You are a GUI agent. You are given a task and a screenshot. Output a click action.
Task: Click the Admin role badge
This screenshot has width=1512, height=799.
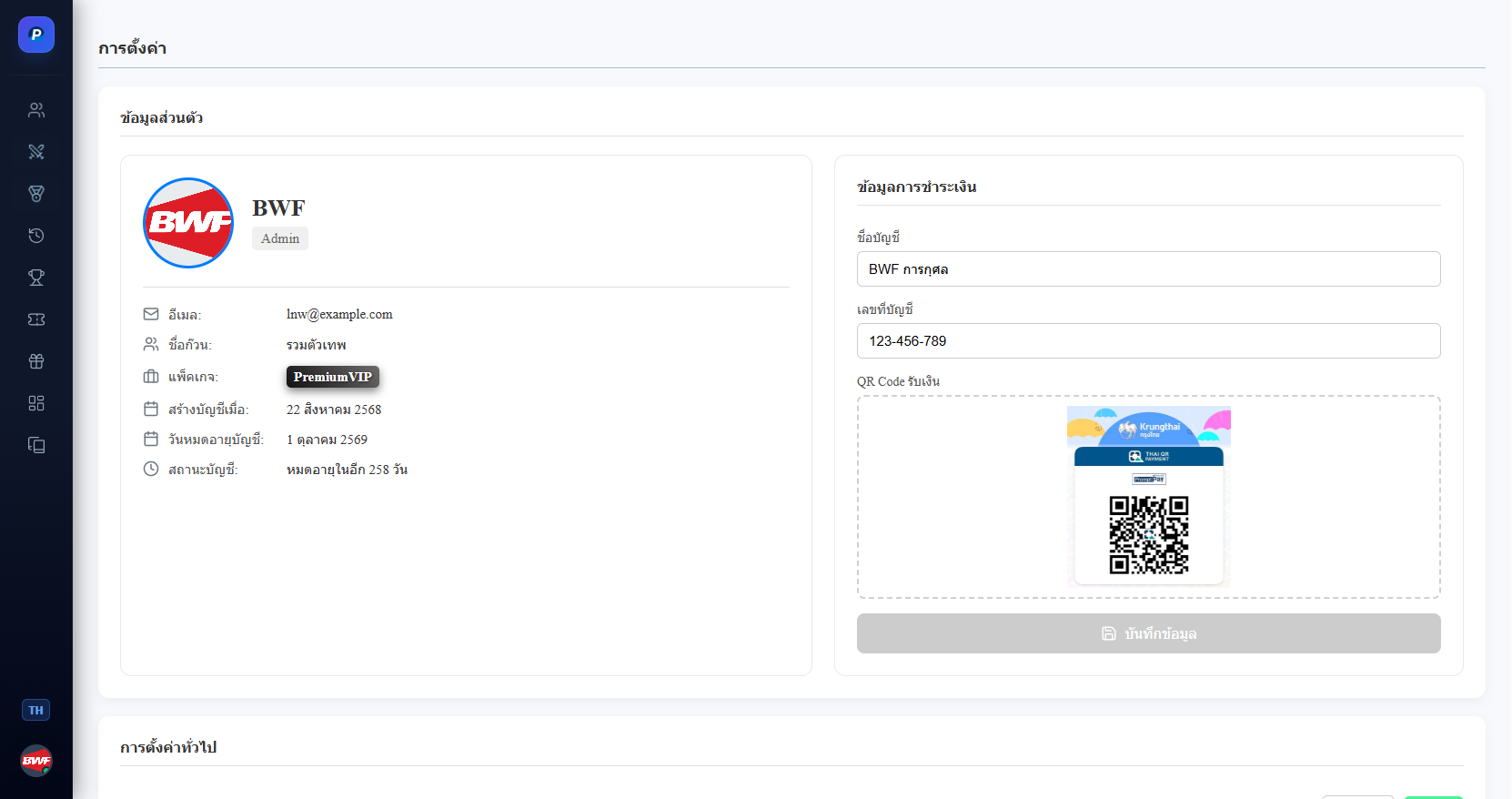280,238
